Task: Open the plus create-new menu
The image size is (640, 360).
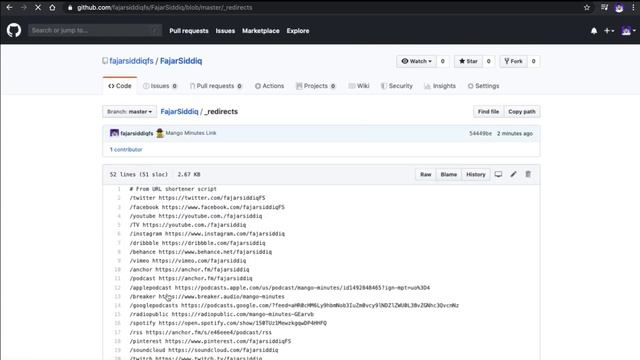Action: [x=609, y=31]
